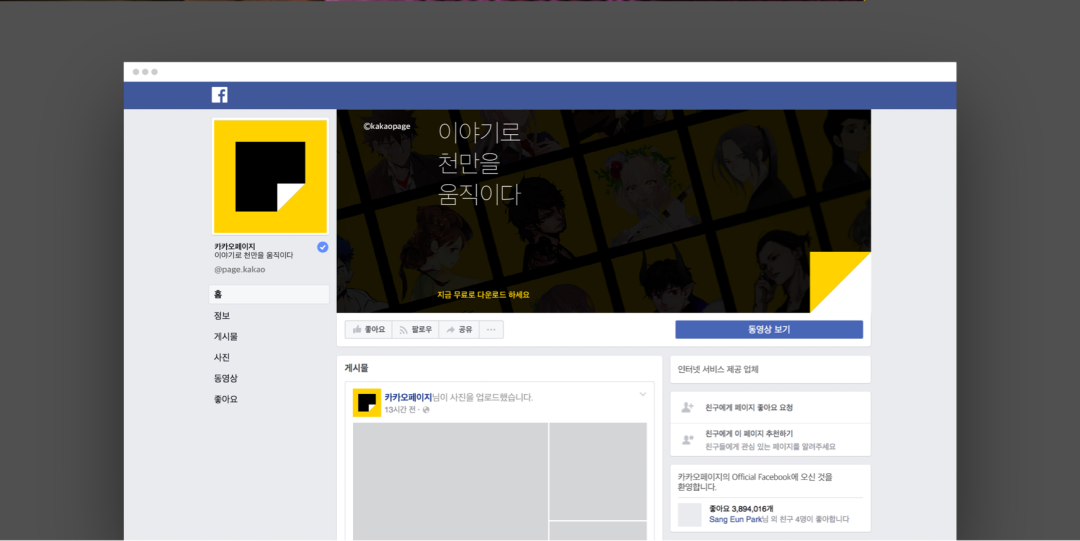The width and height of the screenshot is (1080, 541).
Task: Click the Facebook logo in header
Action: [x=220, y=95]
